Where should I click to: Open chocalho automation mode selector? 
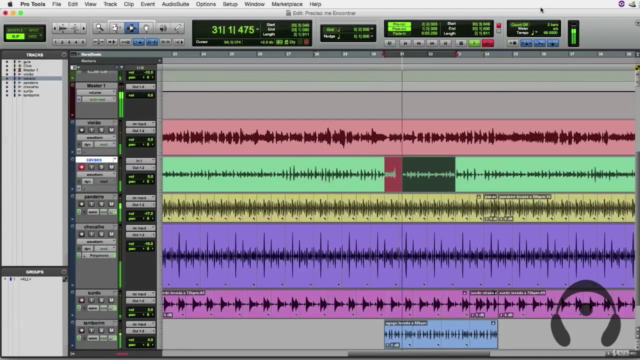104,249
